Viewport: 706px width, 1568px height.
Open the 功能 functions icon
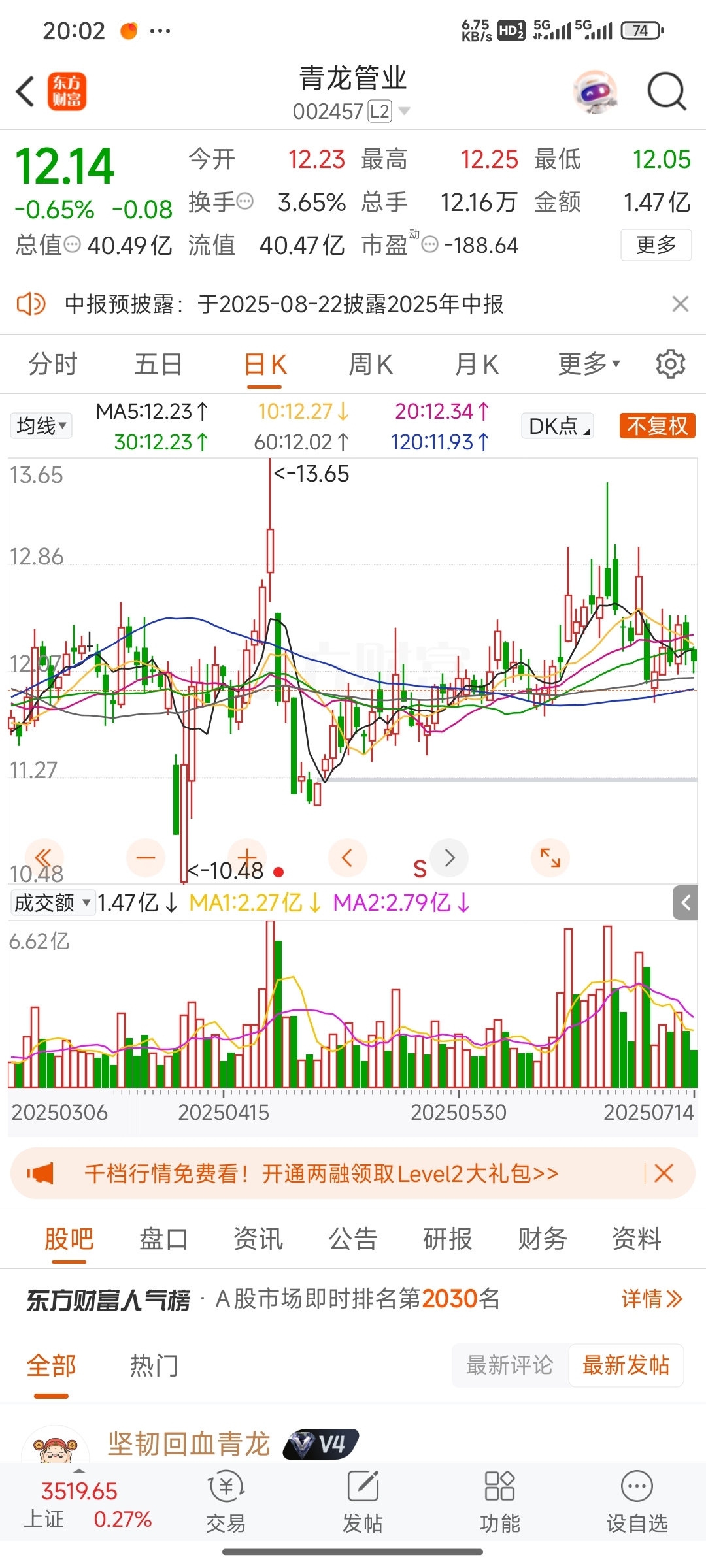[500, 1501]
